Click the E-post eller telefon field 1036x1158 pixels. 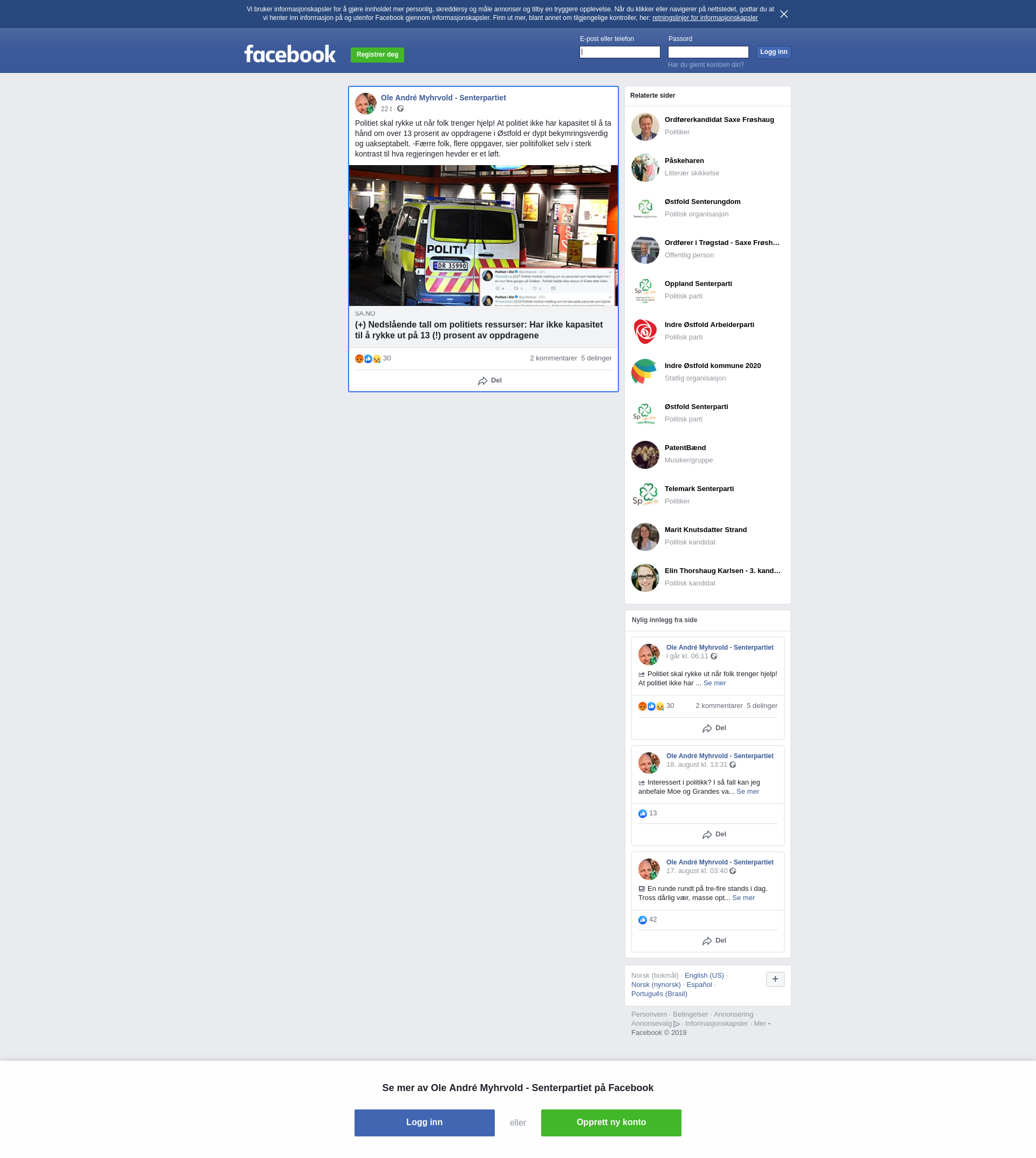pyautogui.click(x=619, y=52)
